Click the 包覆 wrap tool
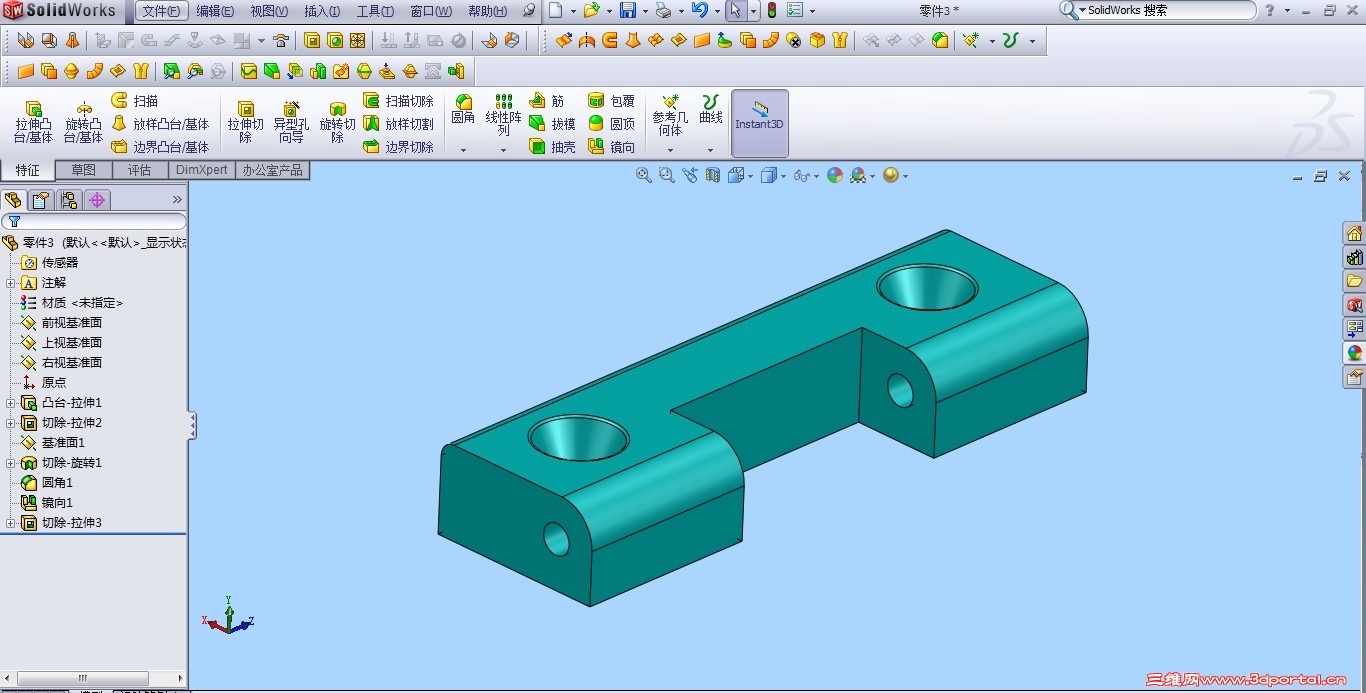Image resolution: width=1366 pixels, height=693 pixels. (x=611, y=101)
